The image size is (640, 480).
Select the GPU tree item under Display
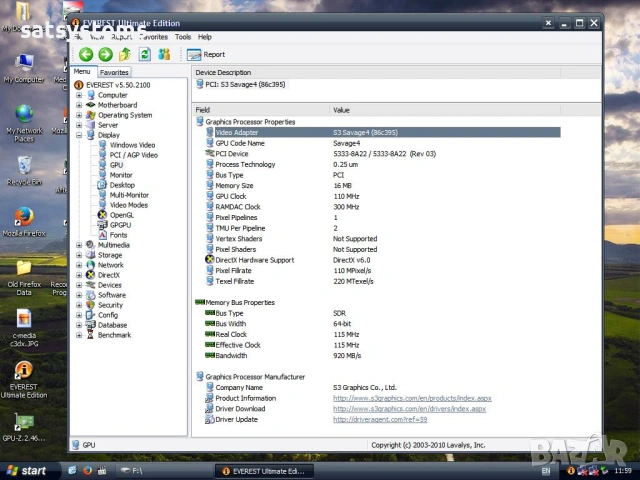(x=116, y=165)
